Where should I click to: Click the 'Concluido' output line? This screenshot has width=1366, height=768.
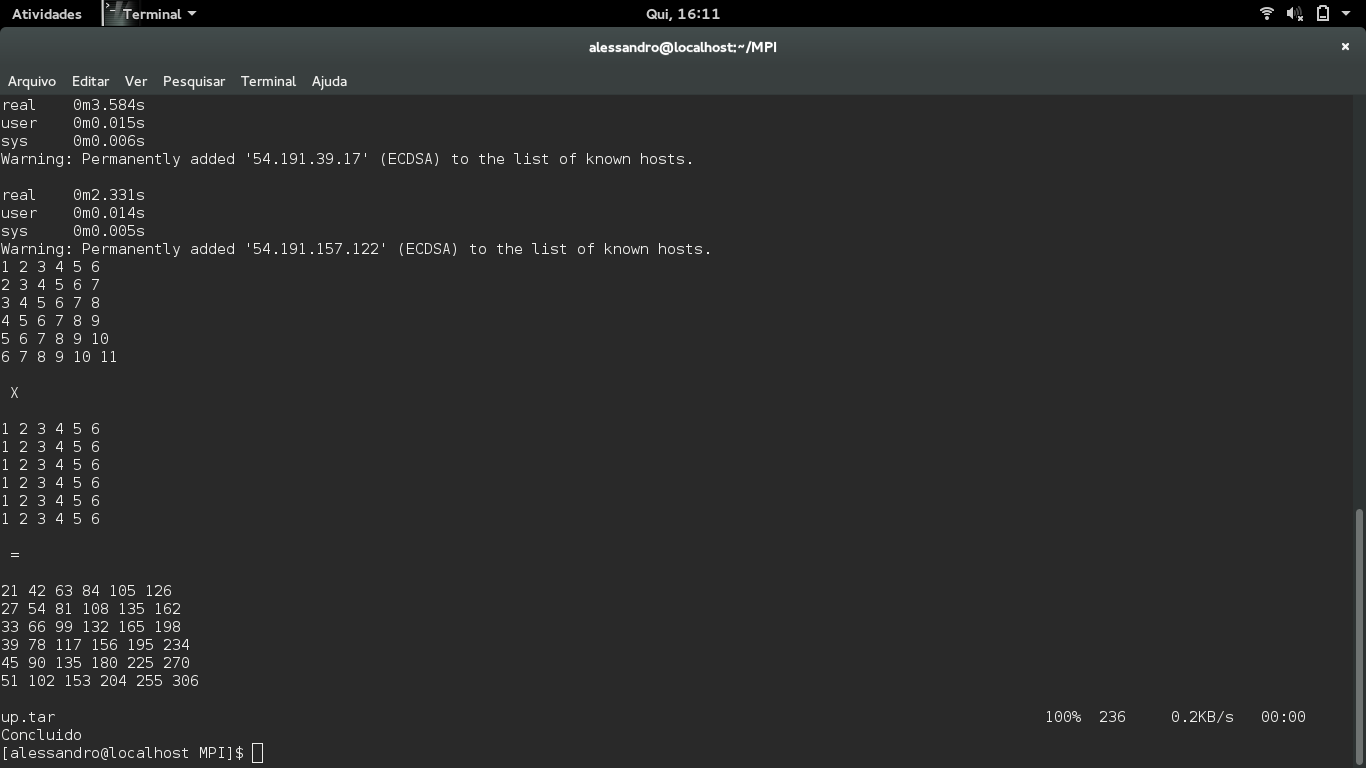coord(41,735)
